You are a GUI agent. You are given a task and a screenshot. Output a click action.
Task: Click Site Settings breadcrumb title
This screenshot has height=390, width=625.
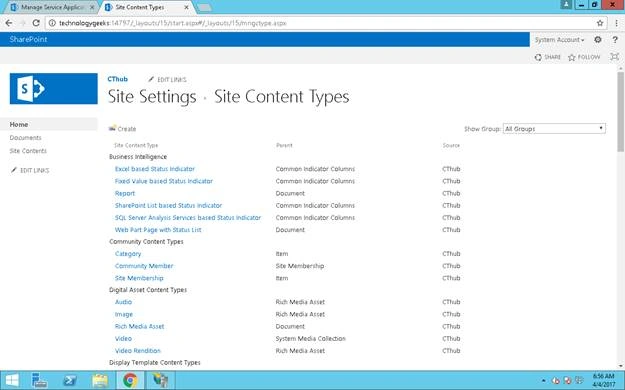tap(152, 97)
